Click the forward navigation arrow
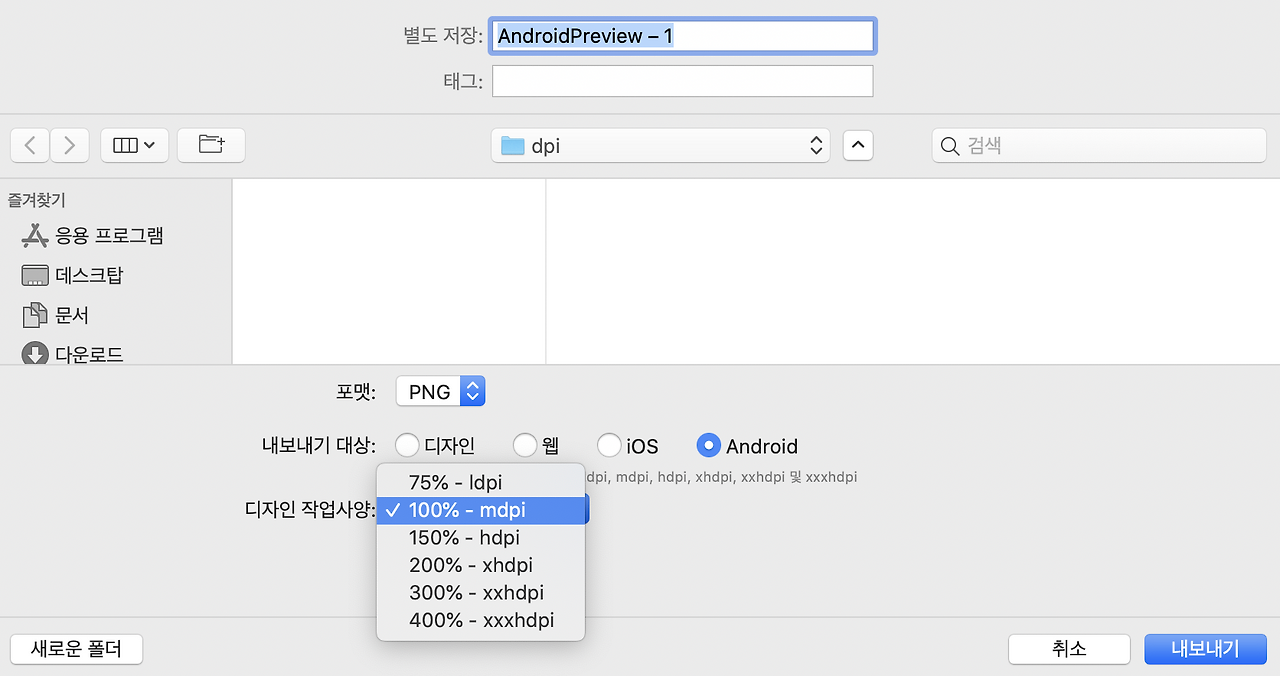This screenshot has width=1280, height=676. 68,144
